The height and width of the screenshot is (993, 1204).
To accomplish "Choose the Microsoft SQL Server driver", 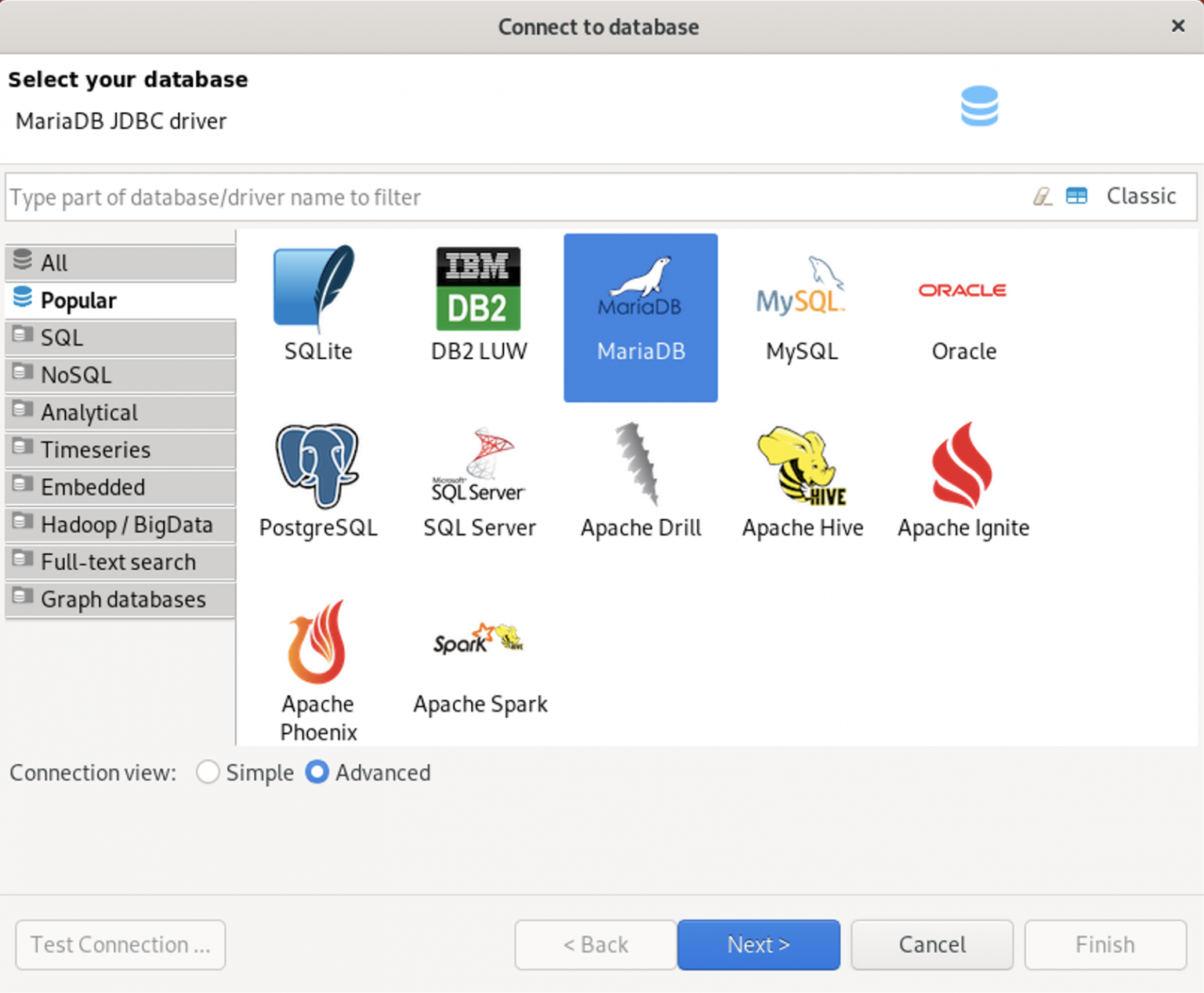I will click(x=479, y=478).
